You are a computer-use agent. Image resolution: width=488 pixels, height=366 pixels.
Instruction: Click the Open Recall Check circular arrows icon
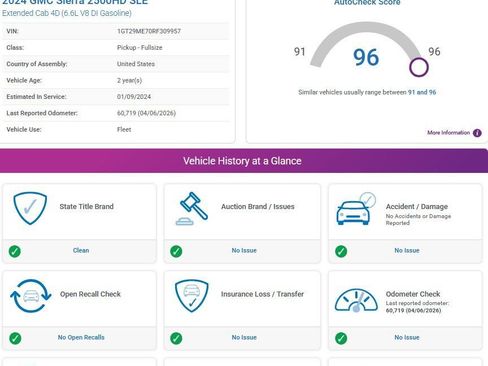click(x=31, y=296)
